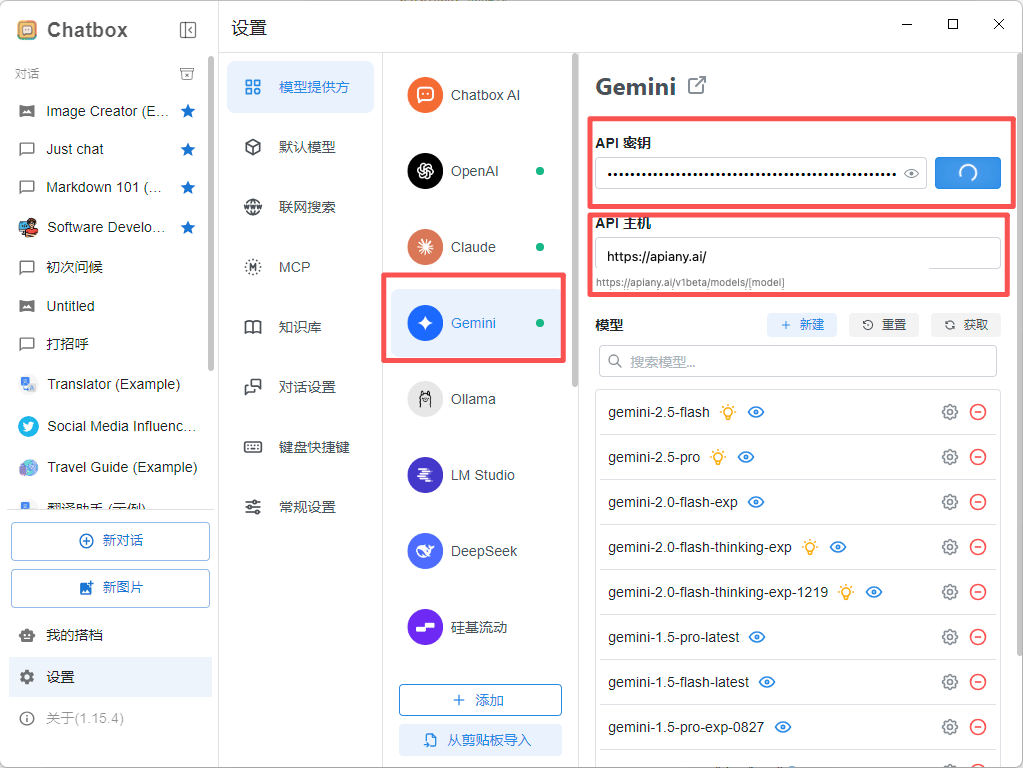Click 从剪贴板导入 import button
Viewport: 1023px width, 768px height.
coord(480,740)
